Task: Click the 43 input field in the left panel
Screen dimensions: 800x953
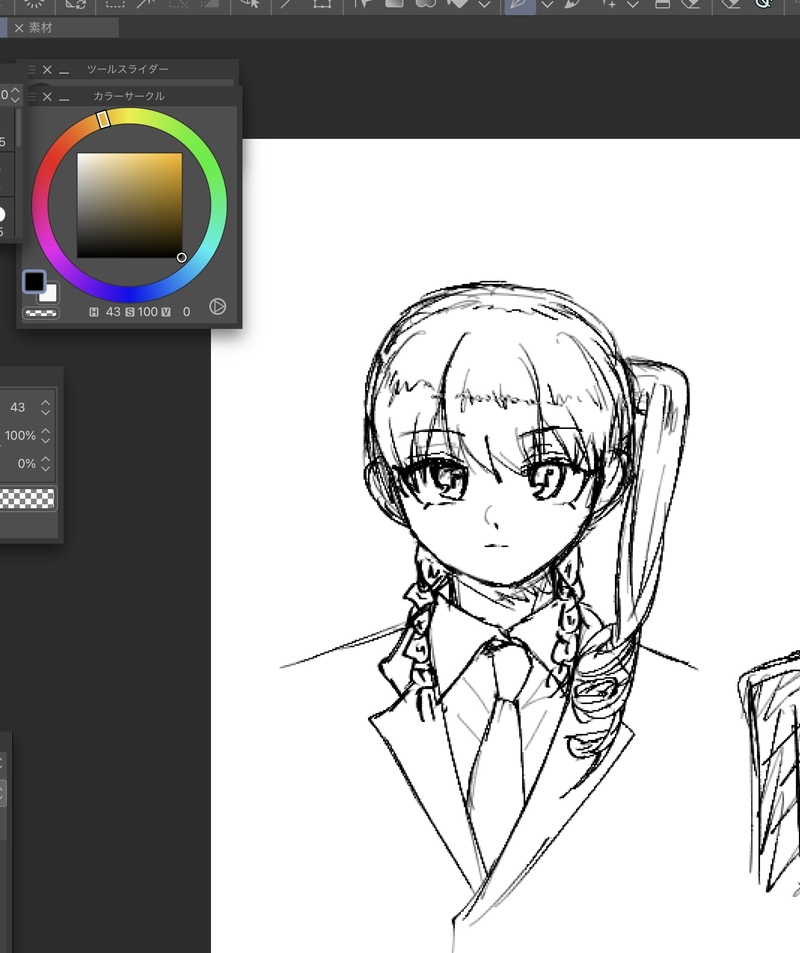Action: pyautogui.click(x=18, y=407)
